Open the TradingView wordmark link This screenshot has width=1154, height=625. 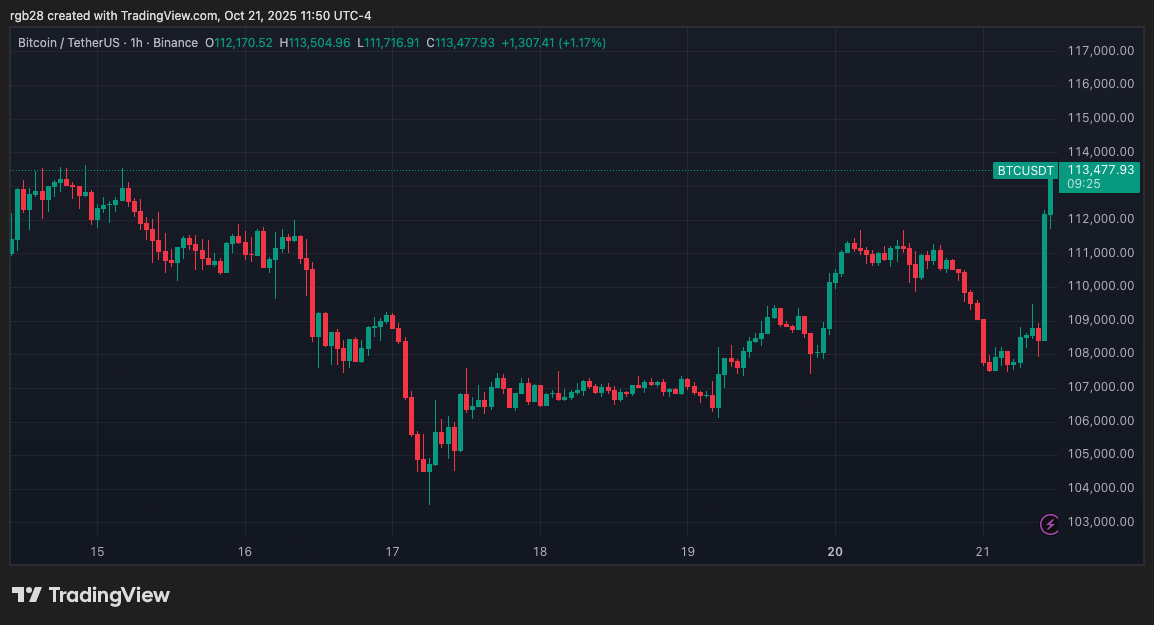tap(109, 595)
